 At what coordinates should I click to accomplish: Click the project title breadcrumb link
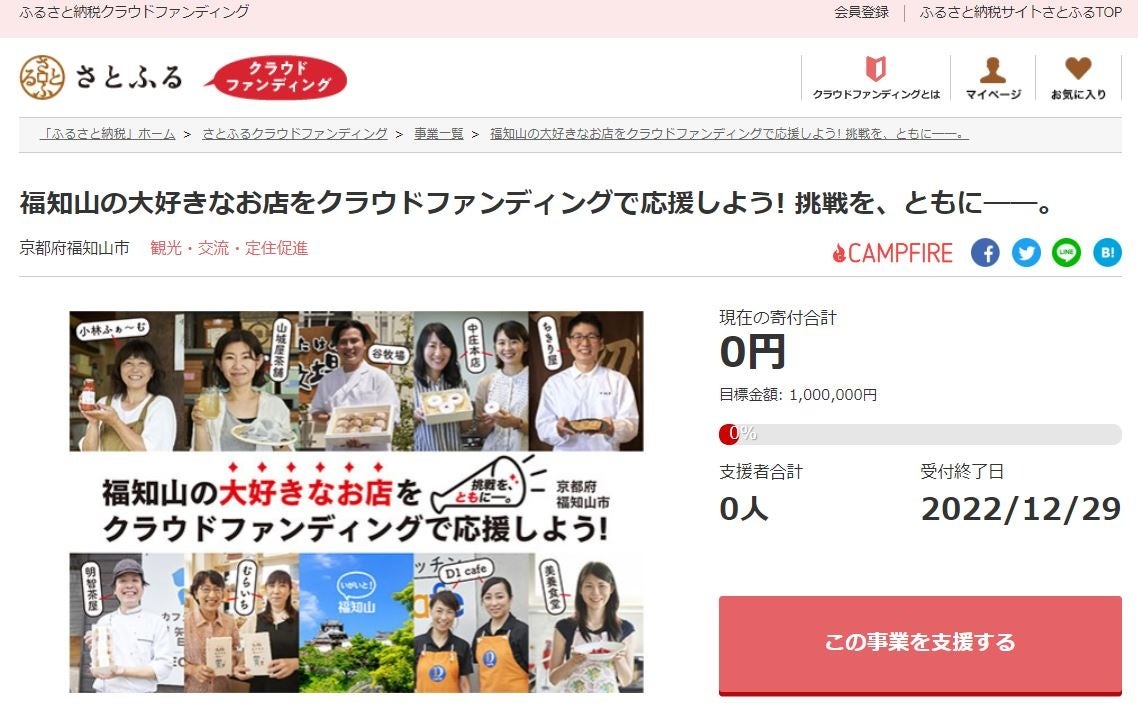click(x=729, y=134)
